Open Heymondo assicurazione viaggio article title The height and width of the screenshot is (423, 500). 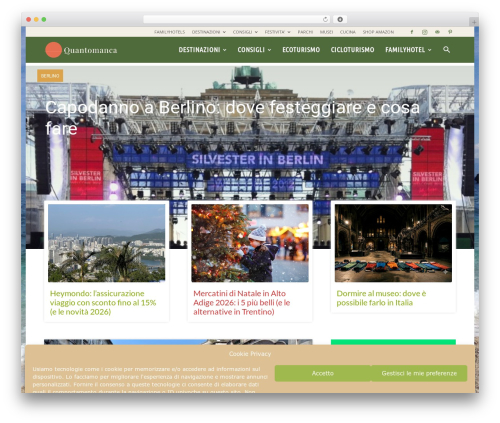103,303
